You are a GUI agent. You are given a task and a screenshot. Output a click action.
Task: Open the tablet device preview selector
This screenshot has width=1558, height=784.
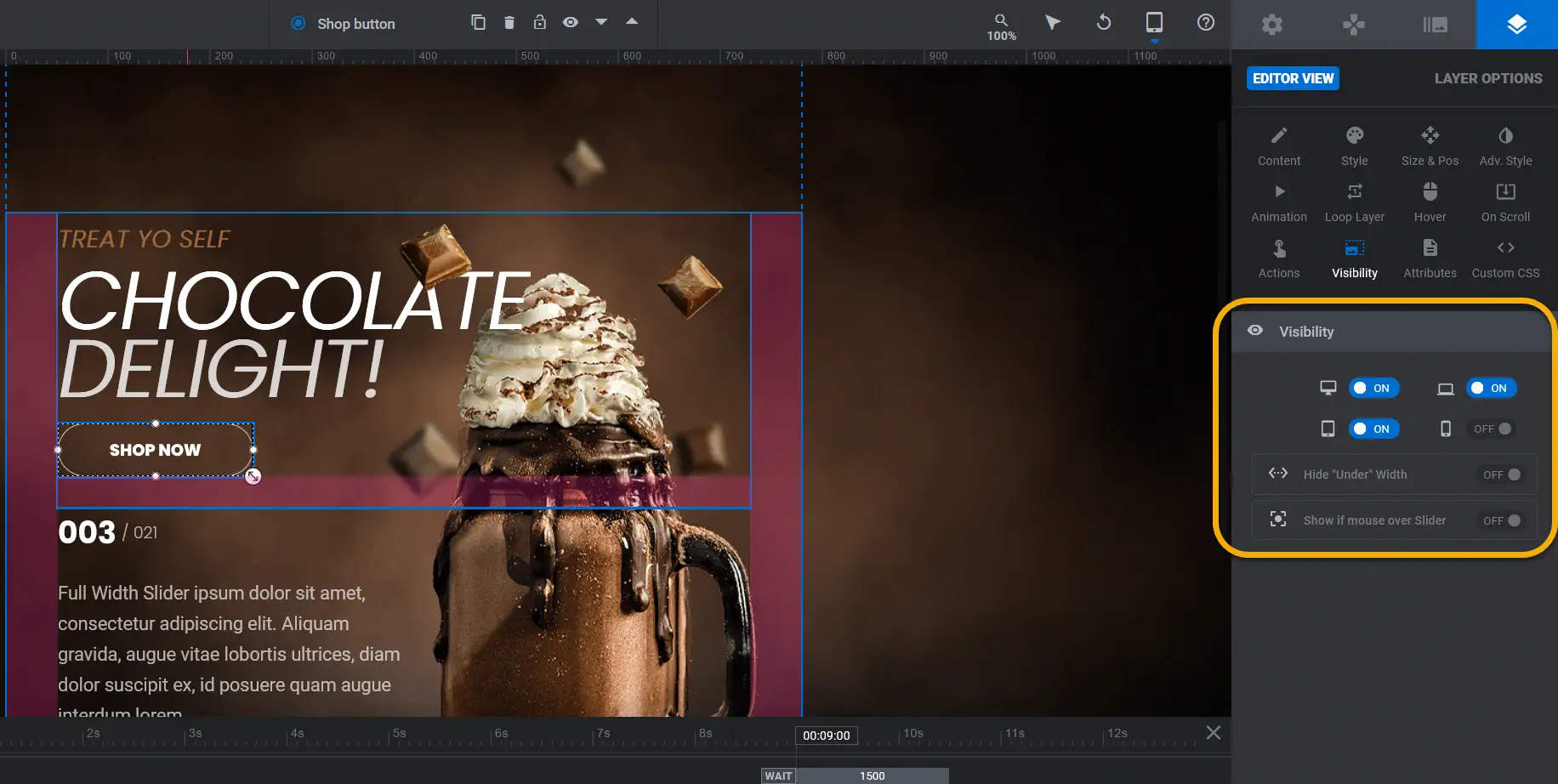tap(1154, 24)
